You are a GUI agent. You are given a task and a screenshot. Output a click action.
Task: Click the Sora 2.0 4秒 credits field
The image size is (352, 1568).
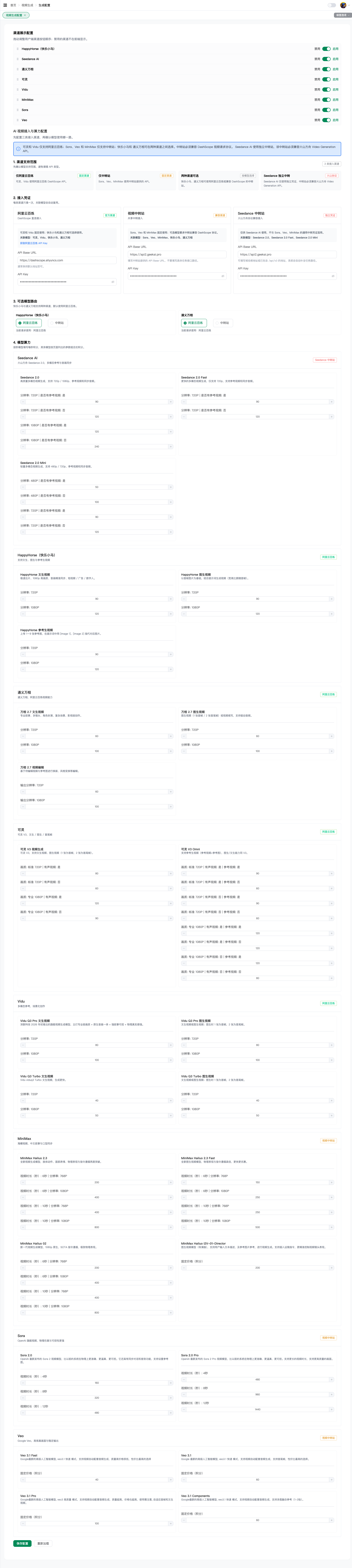[x=97, y=1383]
